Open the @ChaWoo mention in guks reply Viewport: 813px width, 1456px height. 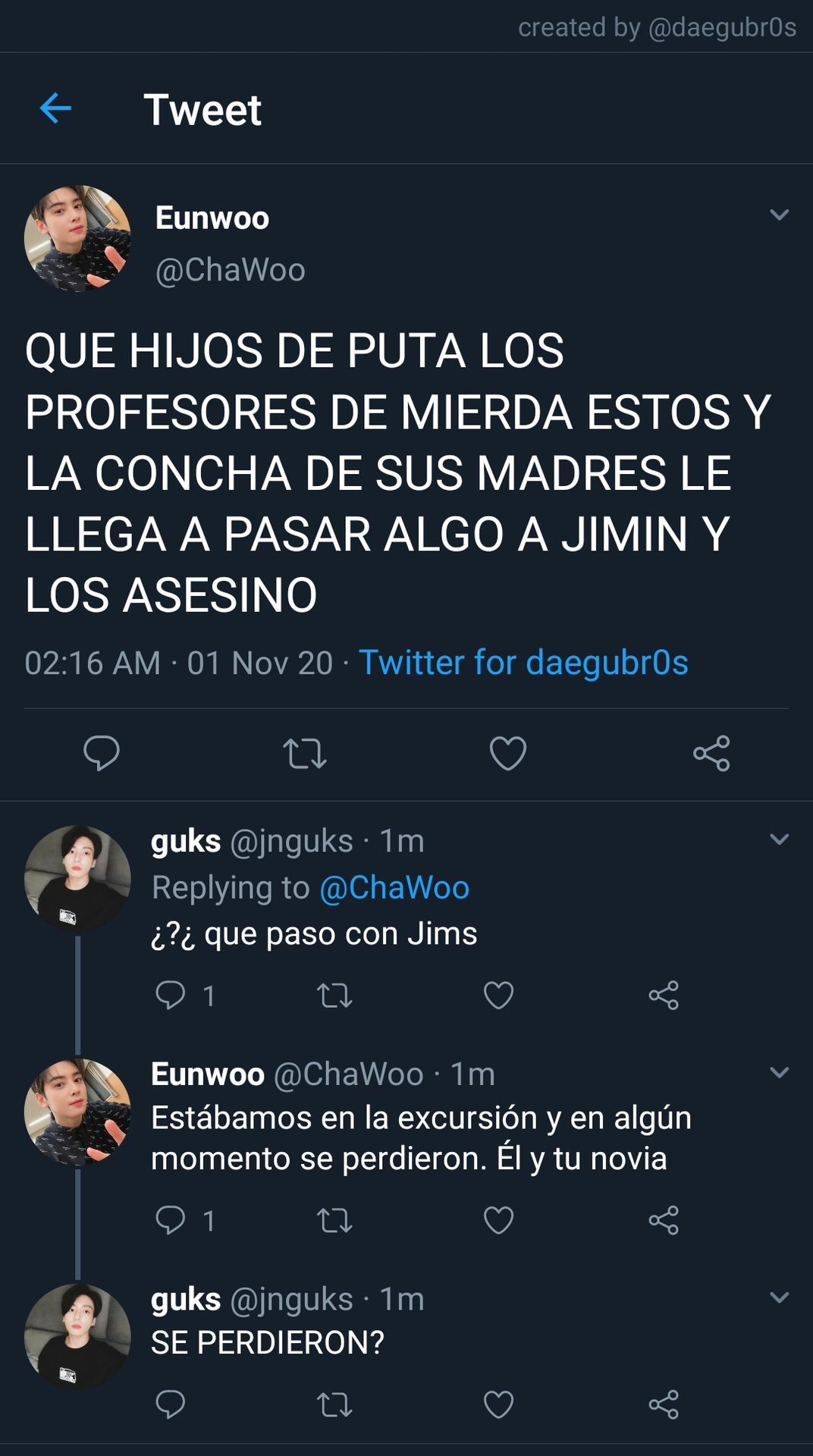coord(394,887)
